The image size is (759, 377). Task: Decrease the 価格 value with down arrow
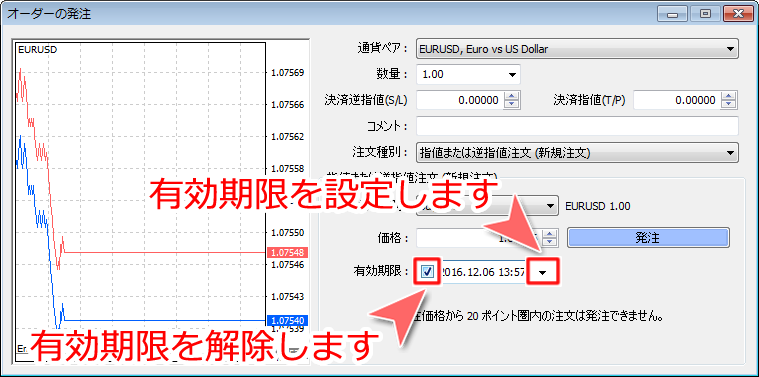549,242
